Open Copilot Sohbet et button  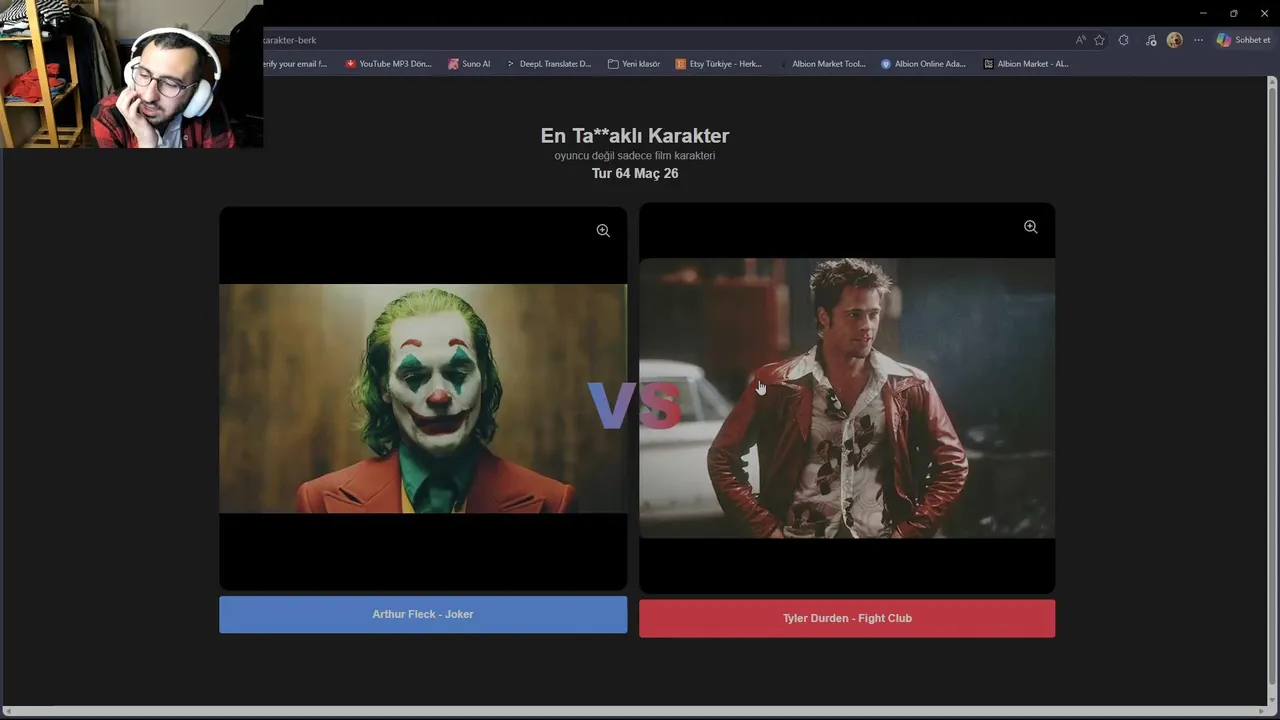pyautogui.click(x=1243, y=40)
